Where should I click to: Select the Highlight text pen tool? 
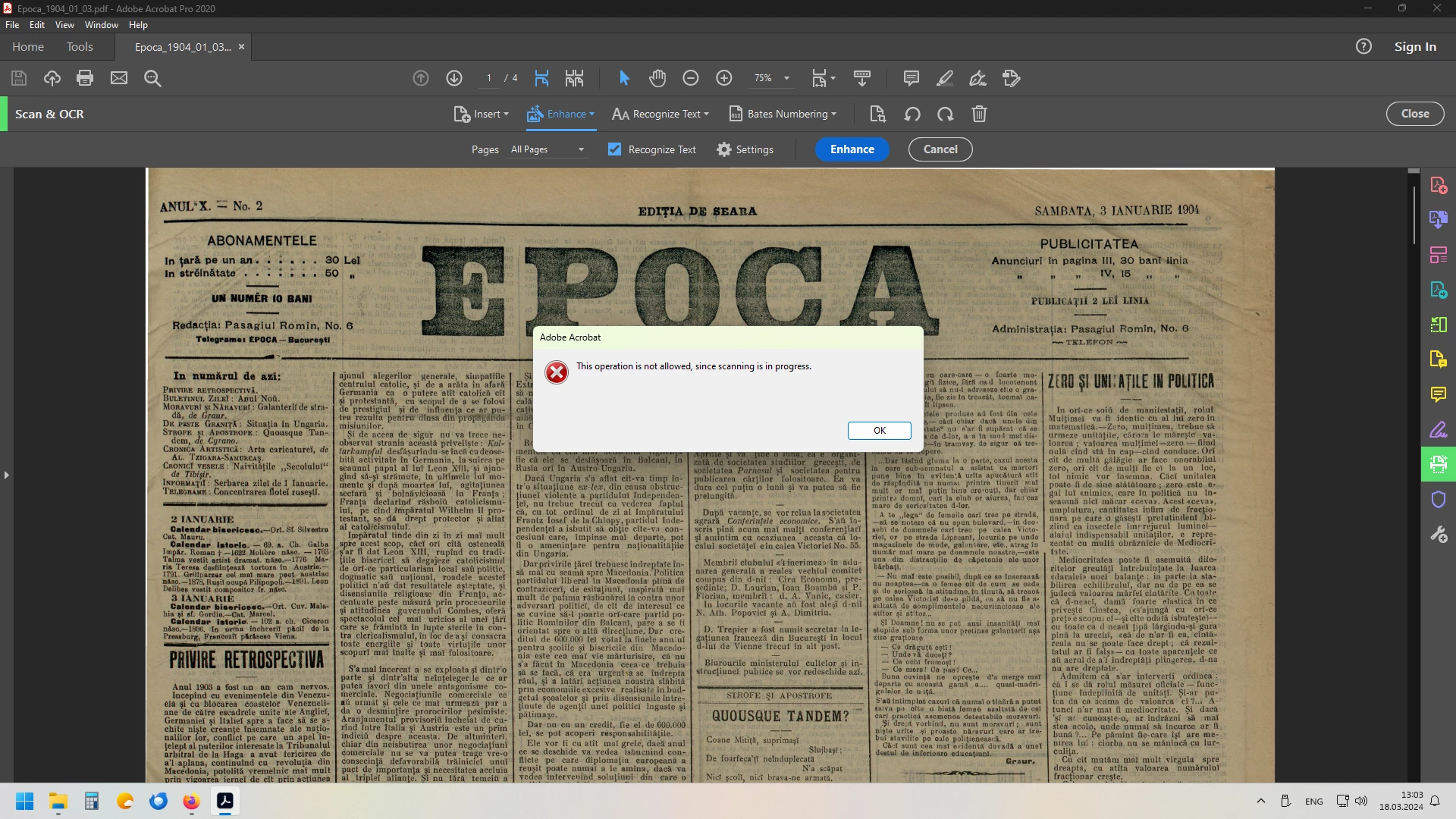(944, 78)
